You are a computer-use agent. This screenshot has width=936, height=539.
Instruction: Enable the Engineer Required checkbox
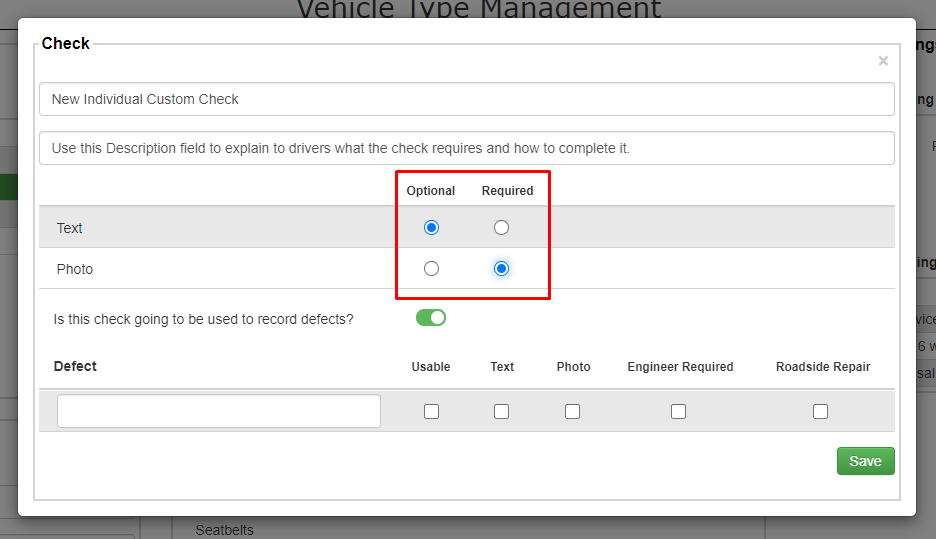point(678,411)
